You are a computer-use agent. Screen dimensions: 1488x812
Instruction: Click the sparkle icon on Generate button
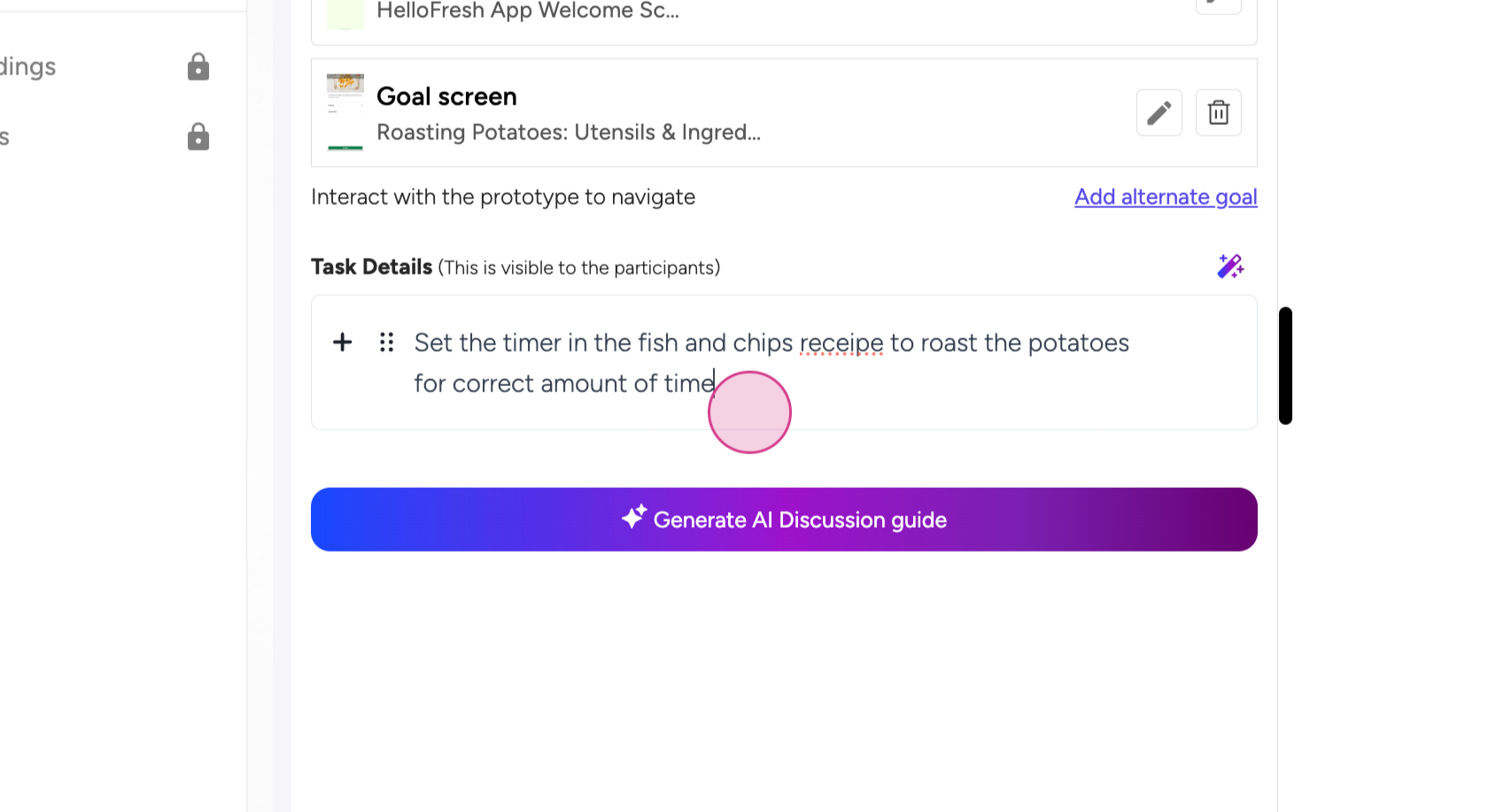[634, 517]
